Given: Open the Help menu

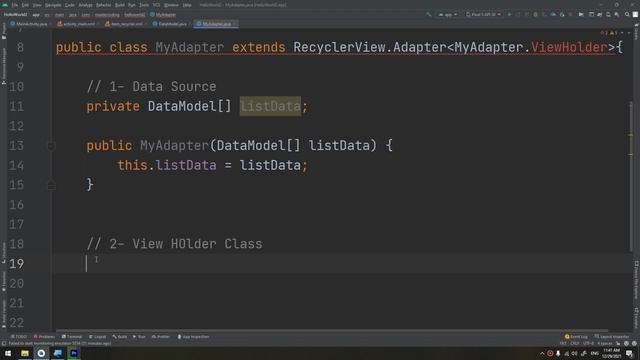Looking at the screenshot, I should tap(187, 5).
